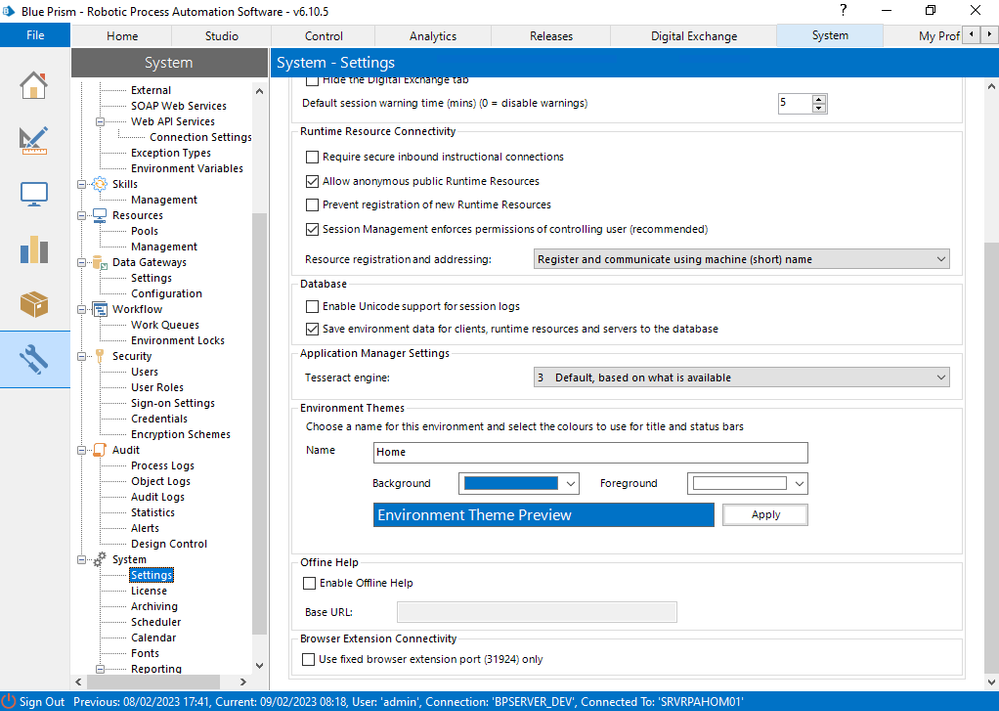Click the Apply button for theme

765,515
